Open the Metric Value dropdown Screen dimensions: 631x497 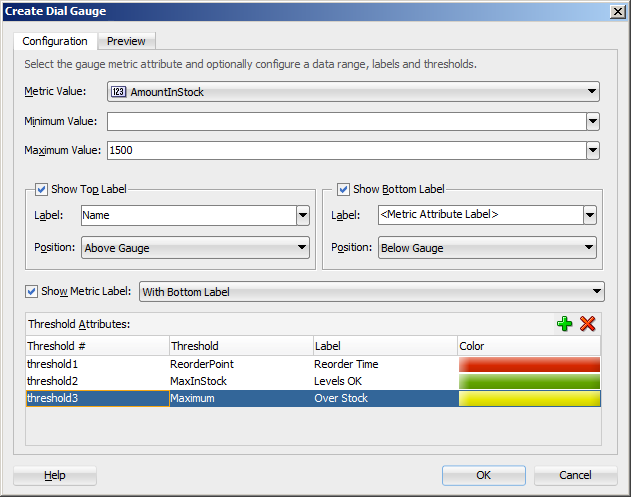[x=353, y=92]
